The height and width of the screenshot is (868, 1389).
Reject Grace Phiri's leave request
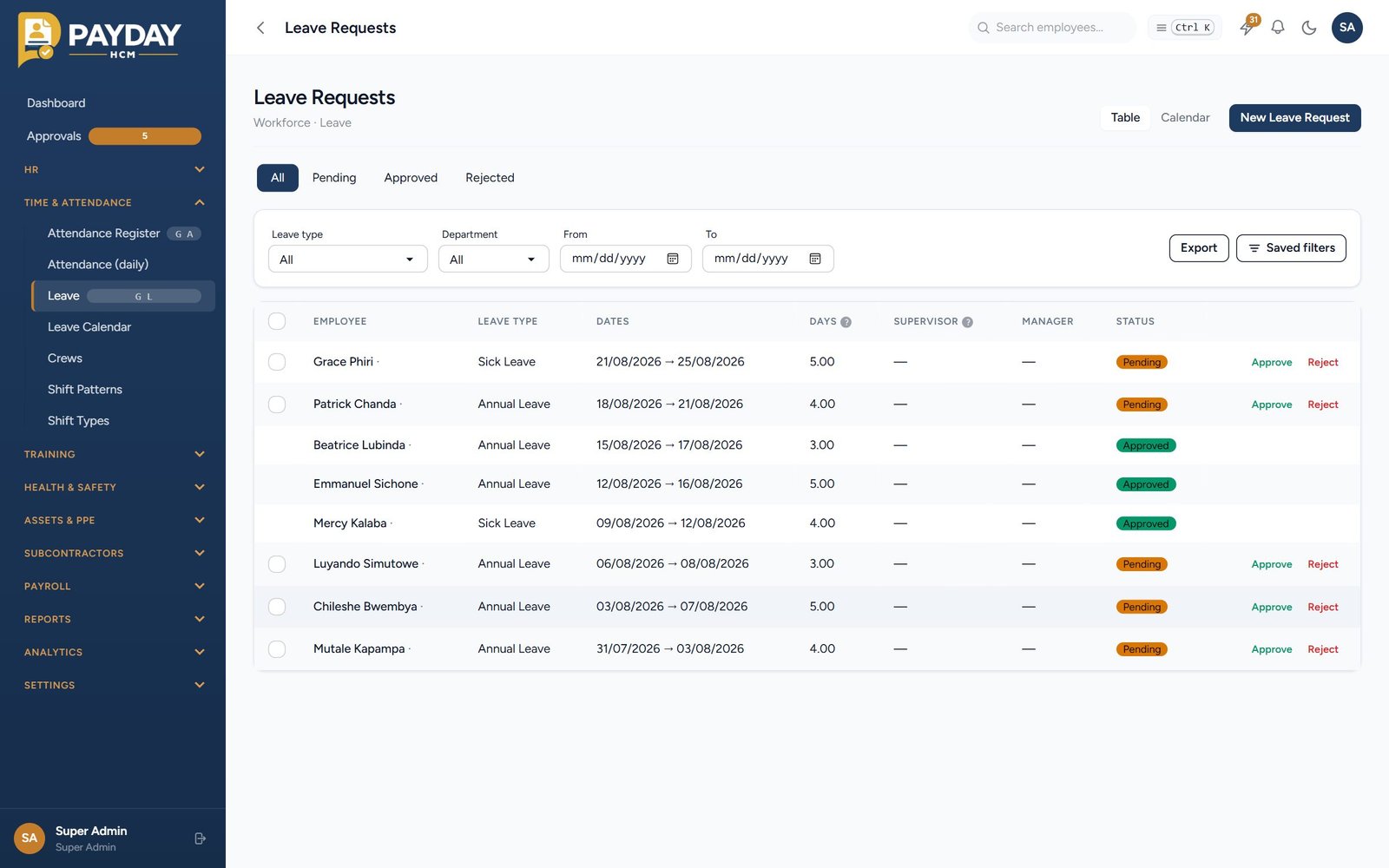[x=1323, y=363]
